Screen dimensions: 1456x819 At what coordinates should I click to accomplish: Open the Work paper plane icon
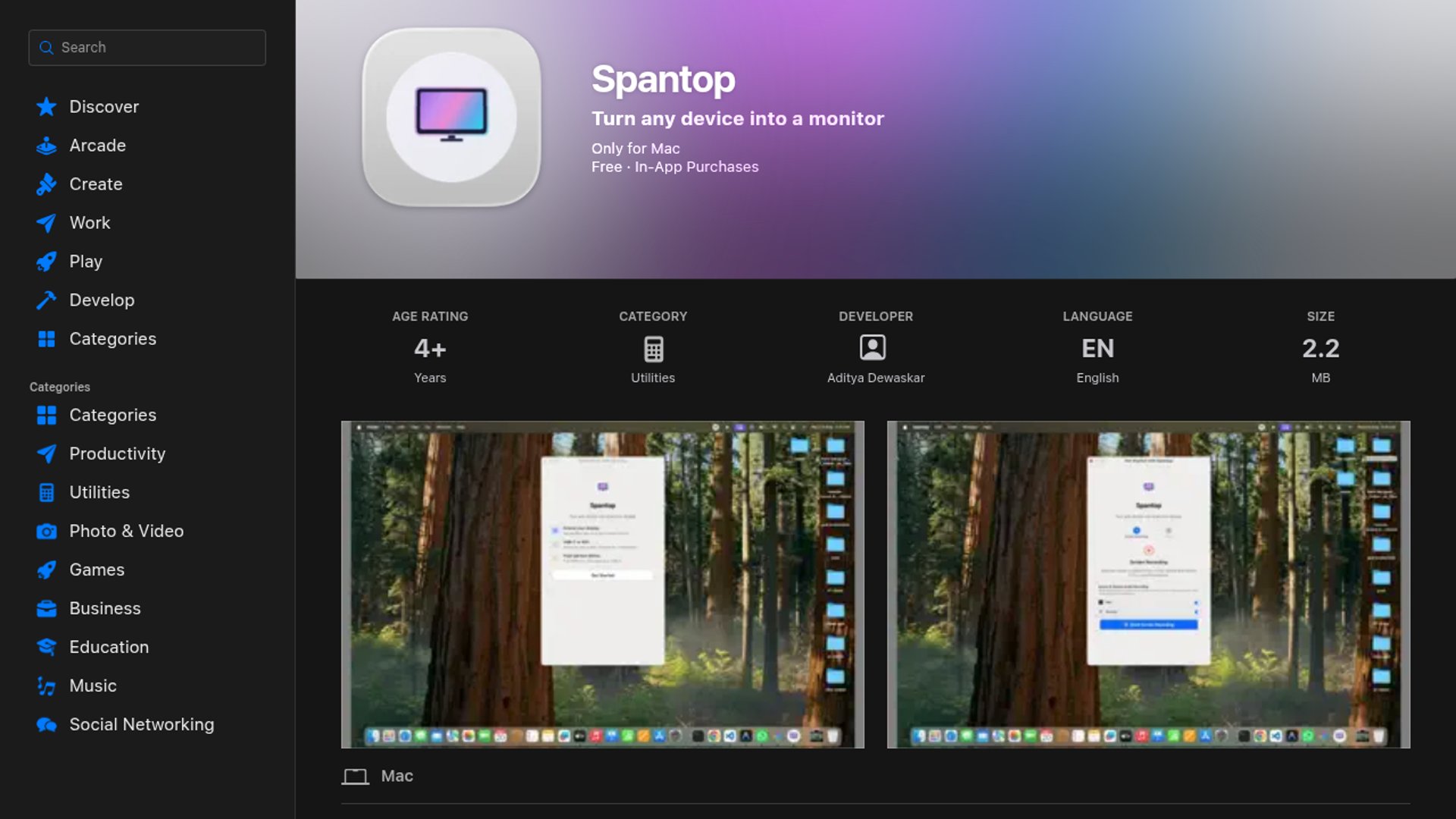46,223
